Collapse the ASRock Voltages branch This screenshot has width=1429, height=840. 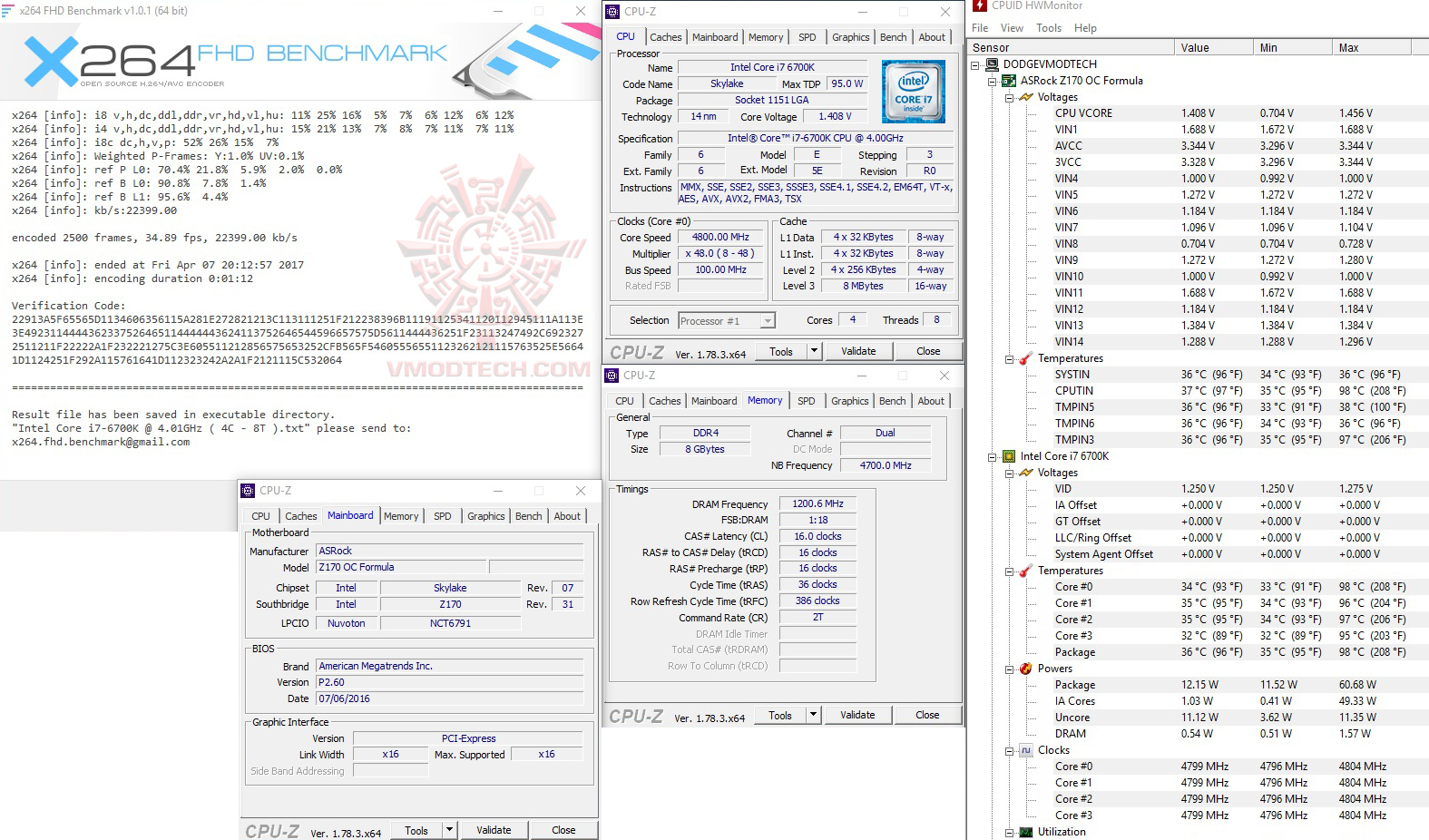(x=1009, y=97)
